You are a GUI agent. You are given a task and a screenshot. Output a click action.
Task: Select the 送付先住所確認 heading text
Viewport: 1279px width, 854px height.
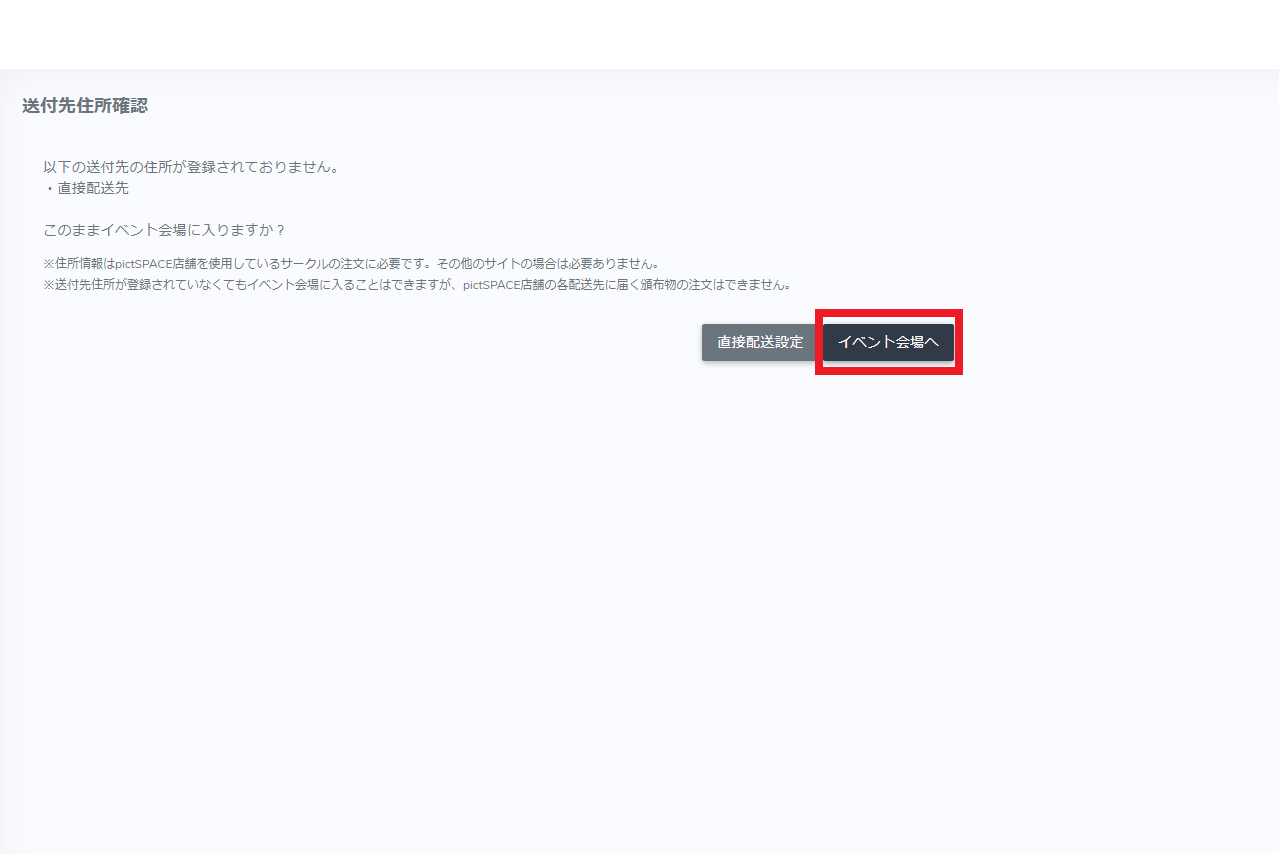pyautogui.click(x=85, y=106)
